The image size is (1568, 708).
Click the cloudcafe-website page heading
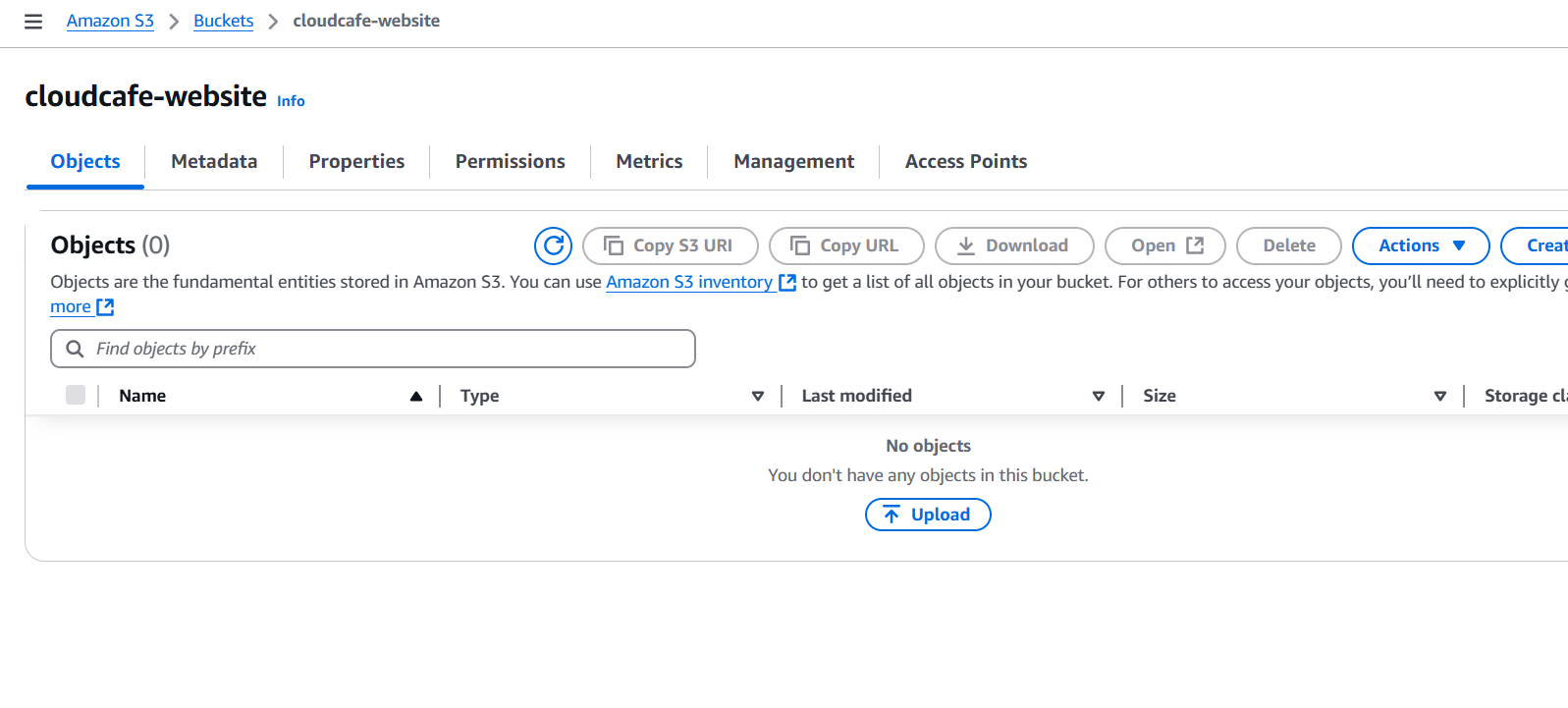point(145,96)
